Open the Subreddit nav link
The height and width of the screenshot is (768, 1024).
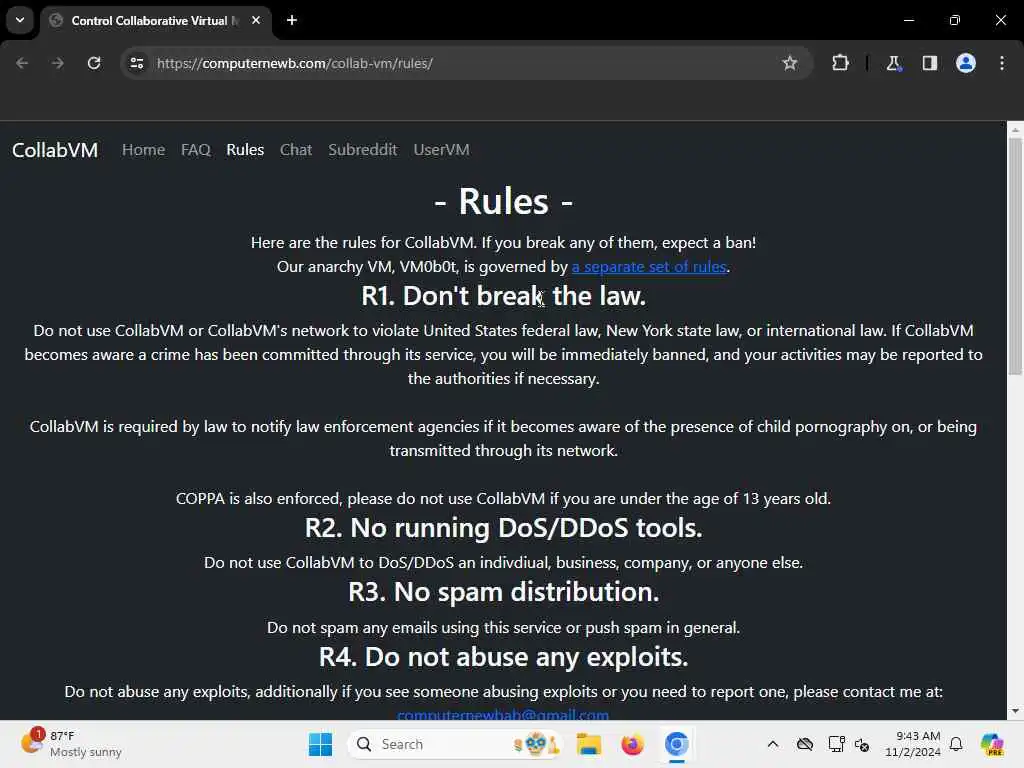click(x=362, y=150)
